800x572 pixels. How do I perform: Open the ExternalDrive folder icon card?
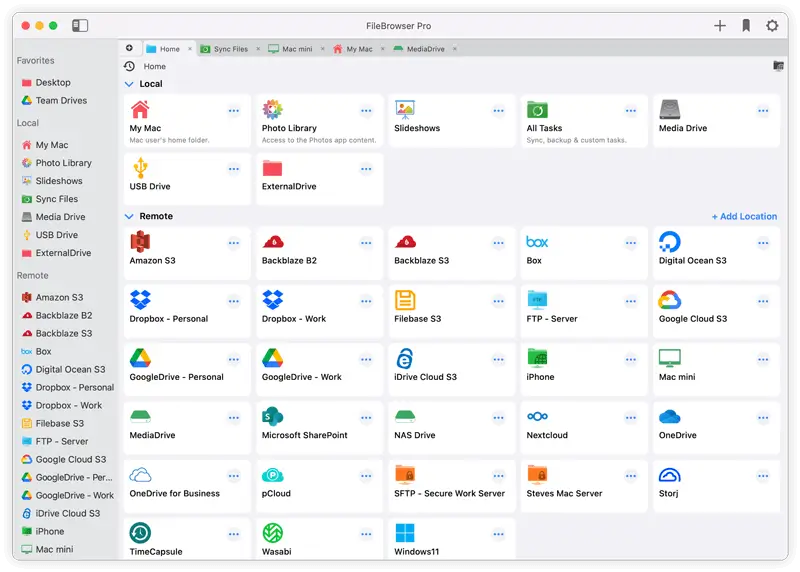pyautogui.click(x=272, y=168)
